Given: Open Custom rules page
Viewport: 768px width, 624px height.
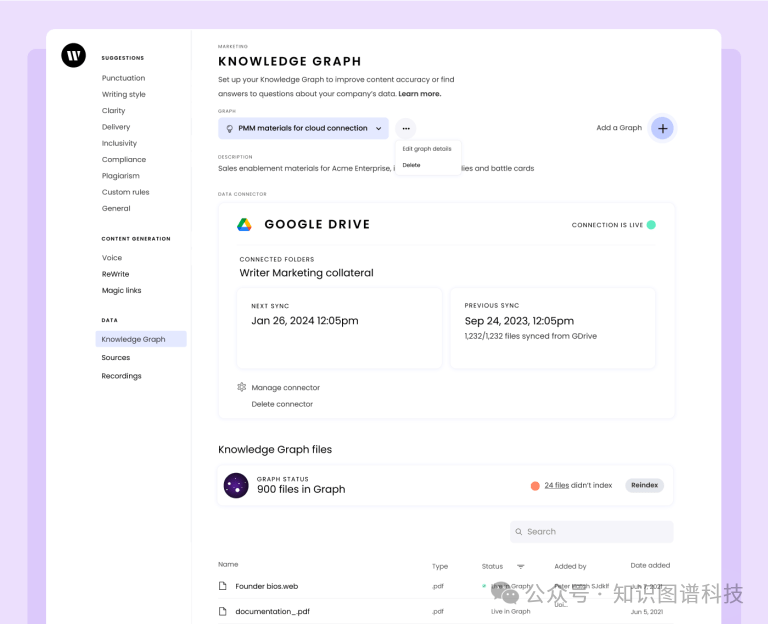Looking at the screenshot, I should click(125, 192).
